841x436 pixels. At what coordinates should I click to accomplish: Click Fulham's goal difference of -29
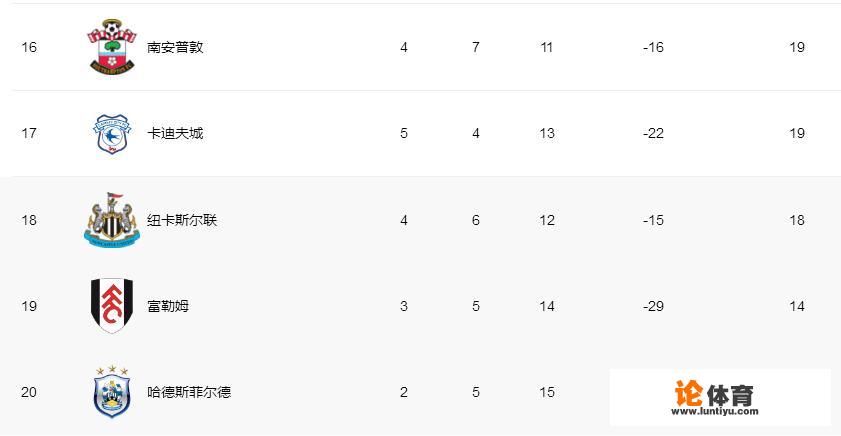pos(654,306)
